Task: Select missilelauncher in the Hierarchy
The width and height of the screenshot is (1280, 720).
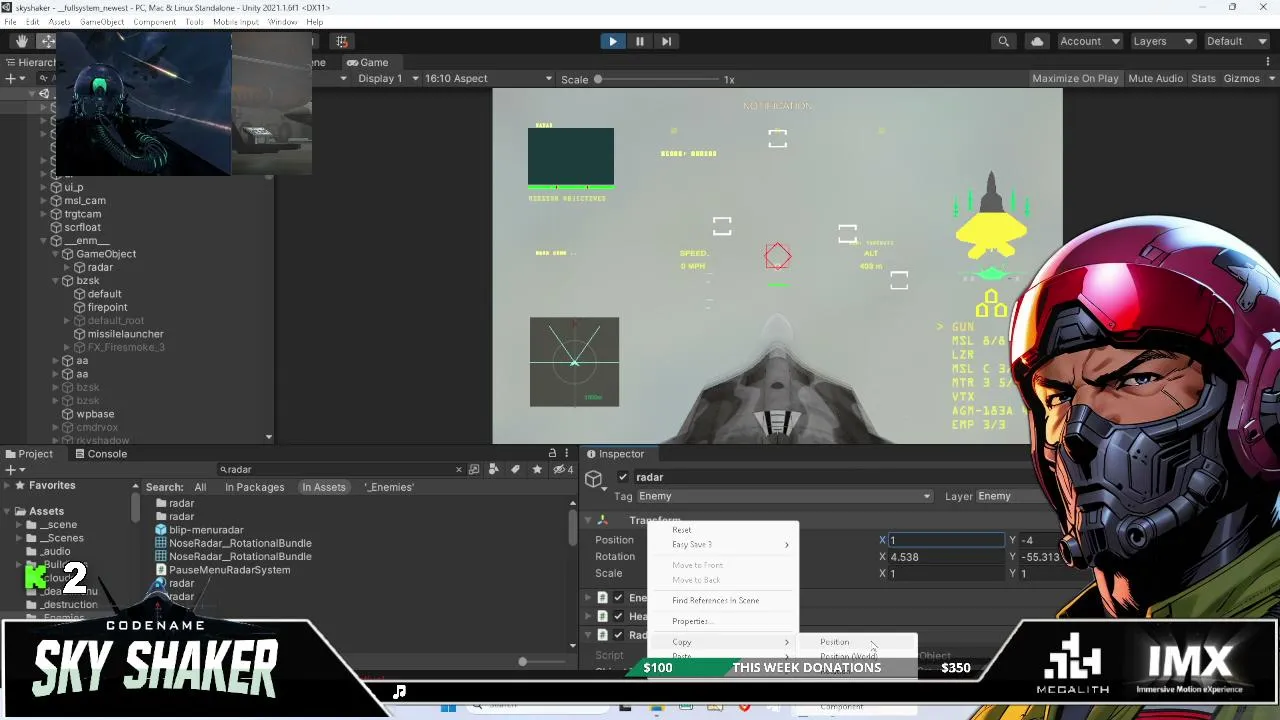Action: pyautogui.click(x=125, y=334)
